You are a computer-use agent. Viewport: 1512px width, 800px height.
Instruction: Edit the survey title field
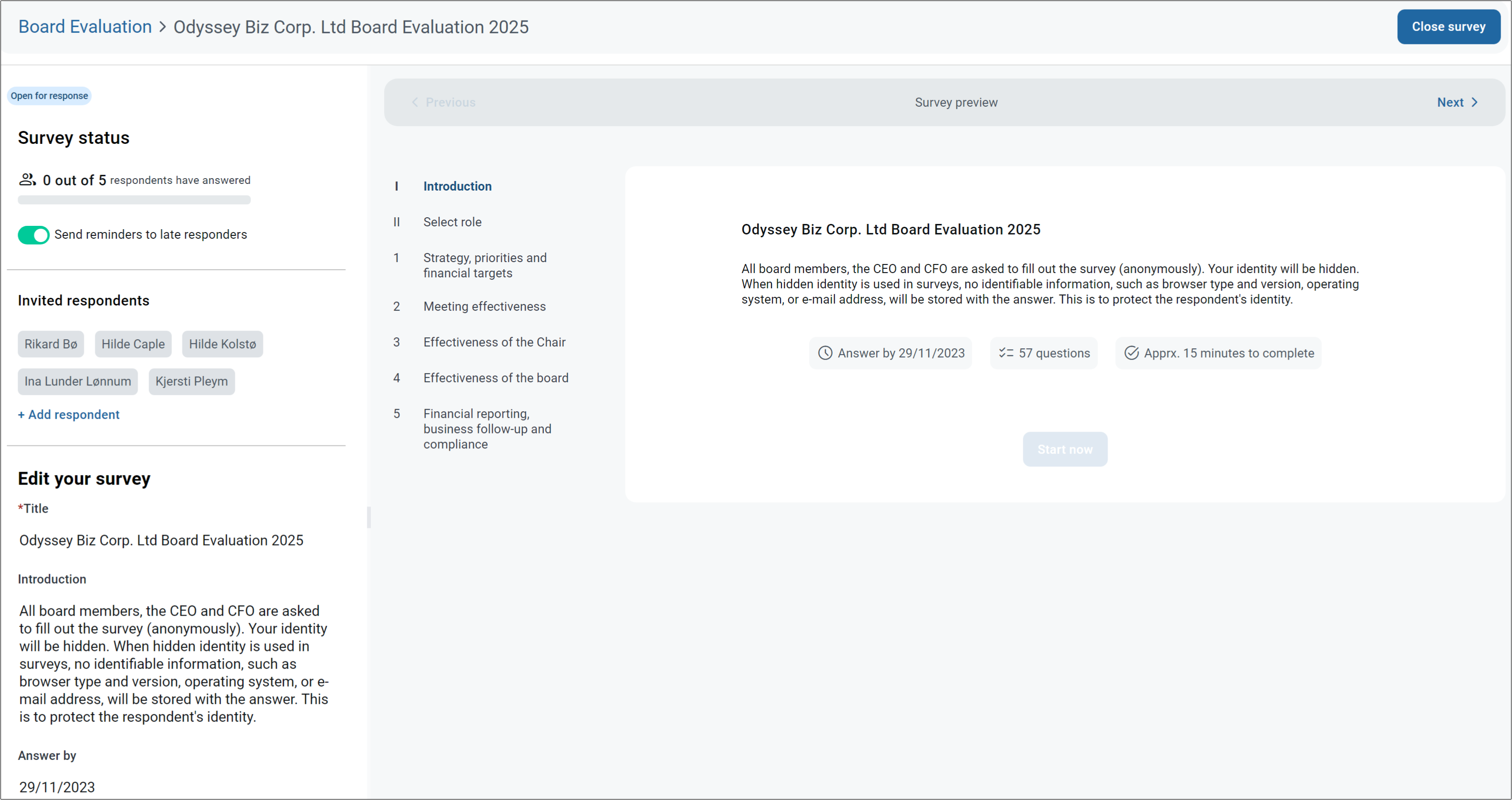(161, 540)
